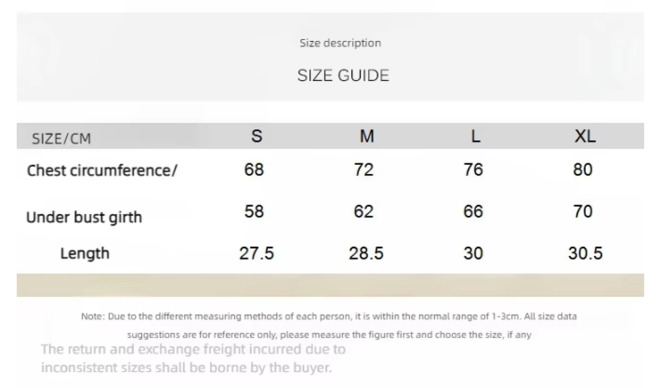The image size is (660, 388).
Task: Click the Under bust girth row label
Action: tap(84, 217)
